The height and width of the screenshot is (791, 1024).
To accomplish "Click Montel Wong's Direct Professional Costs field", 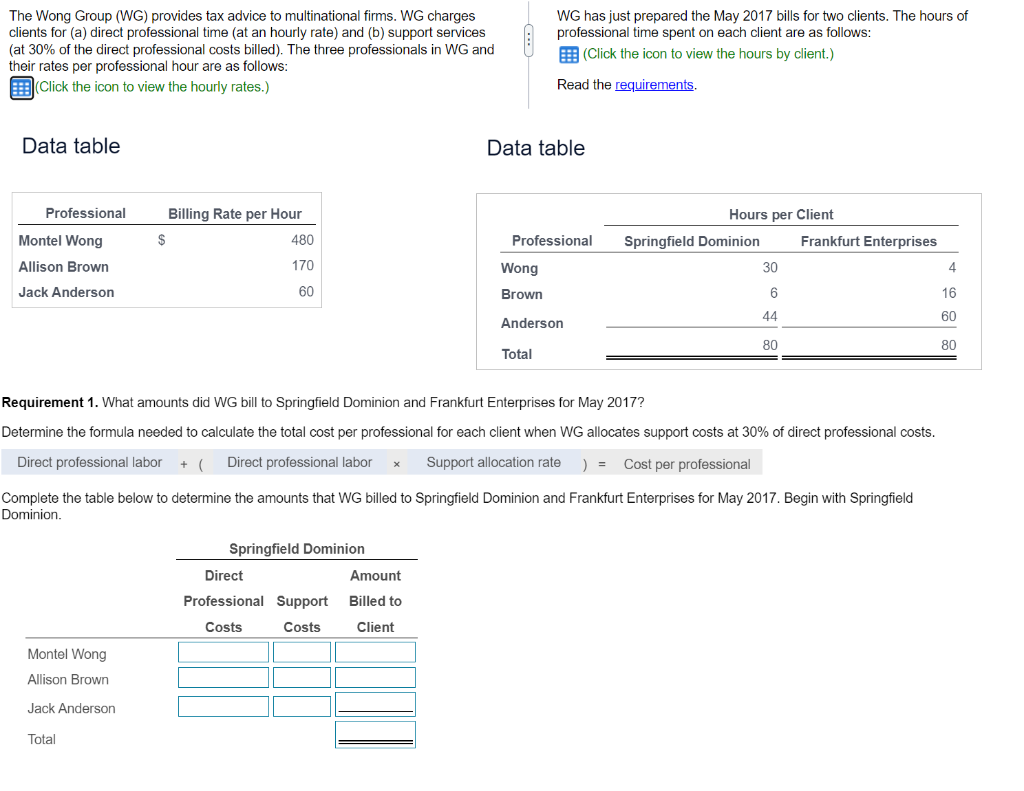I will click(223, 652).
